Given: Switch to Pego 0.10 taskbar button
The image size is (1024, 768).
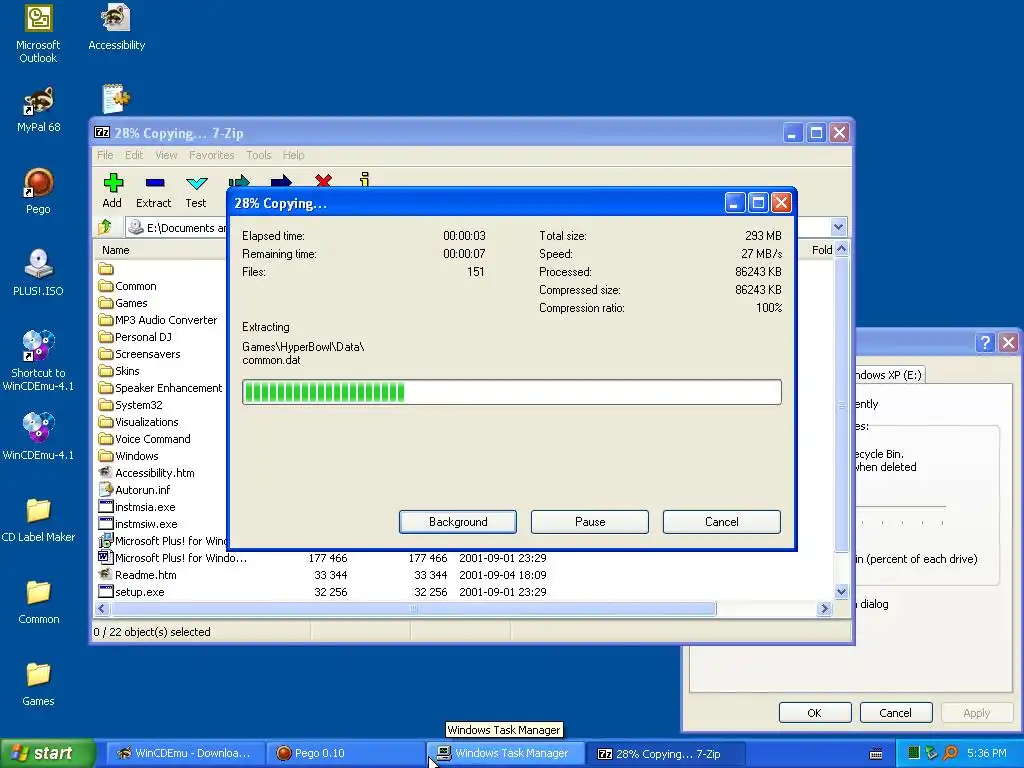Looking at the screenshot, I should (347, 753).
